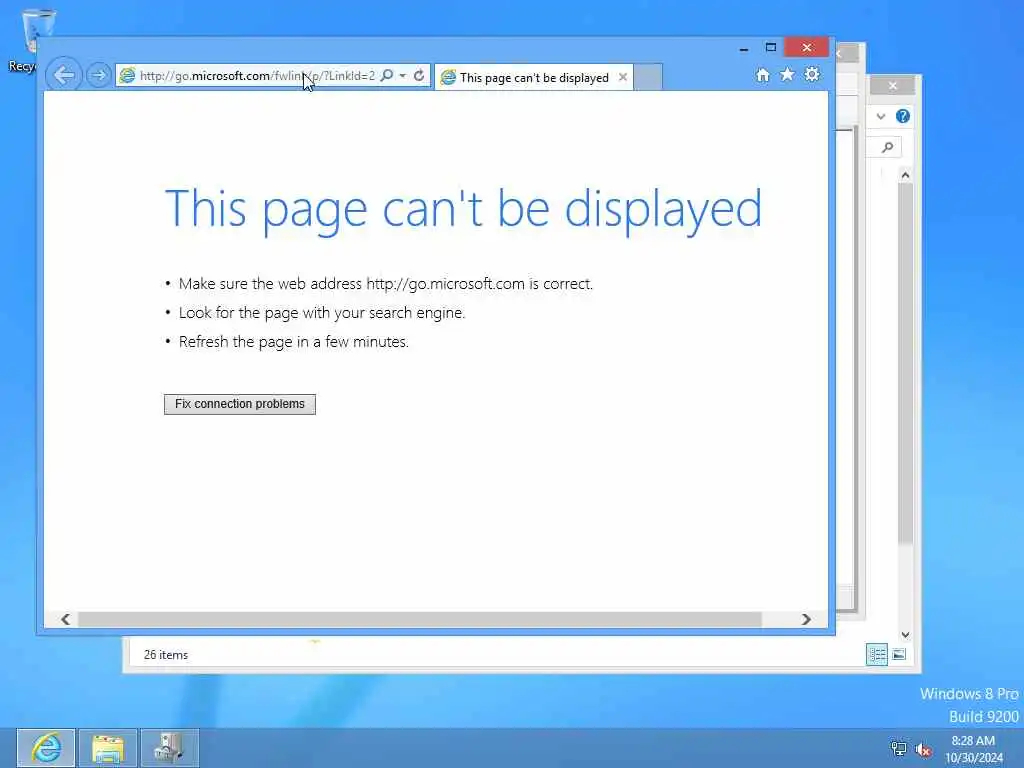Click the search magnifier in address bar
1024x768 pixels.
coord(387,76)
